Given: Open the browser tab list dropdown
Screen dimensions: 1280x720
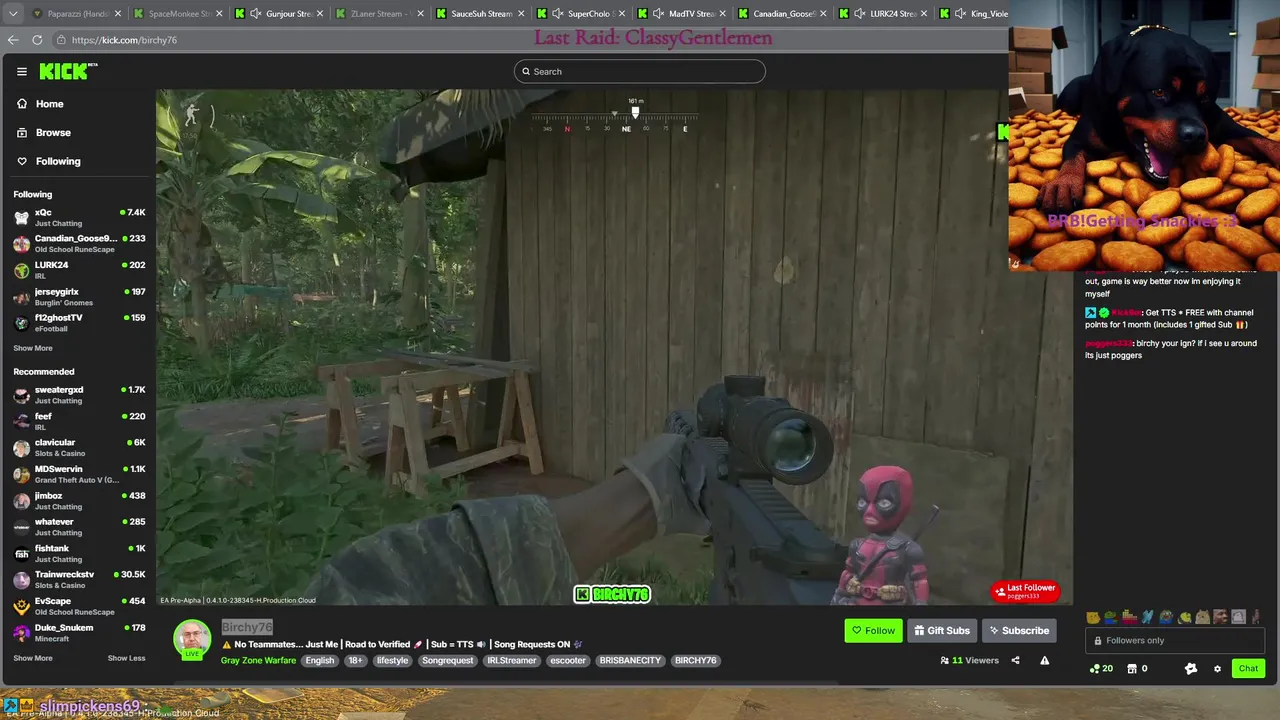Looking at the screenshot, I should 13,14.
